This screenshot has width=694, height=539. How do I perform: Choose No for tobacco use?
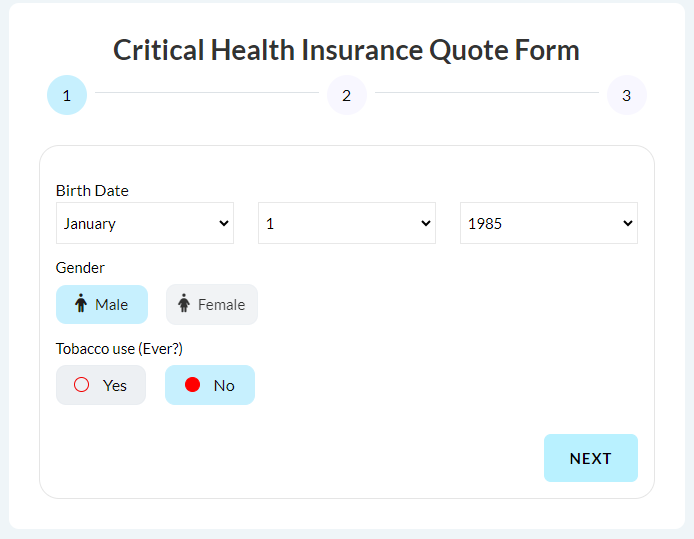(210, 385)
